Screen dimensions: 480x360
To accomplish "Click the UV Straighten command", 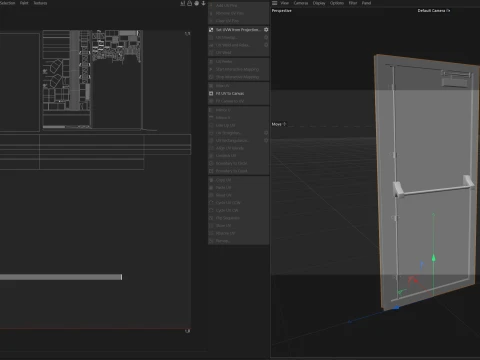I will click(235, 133).
